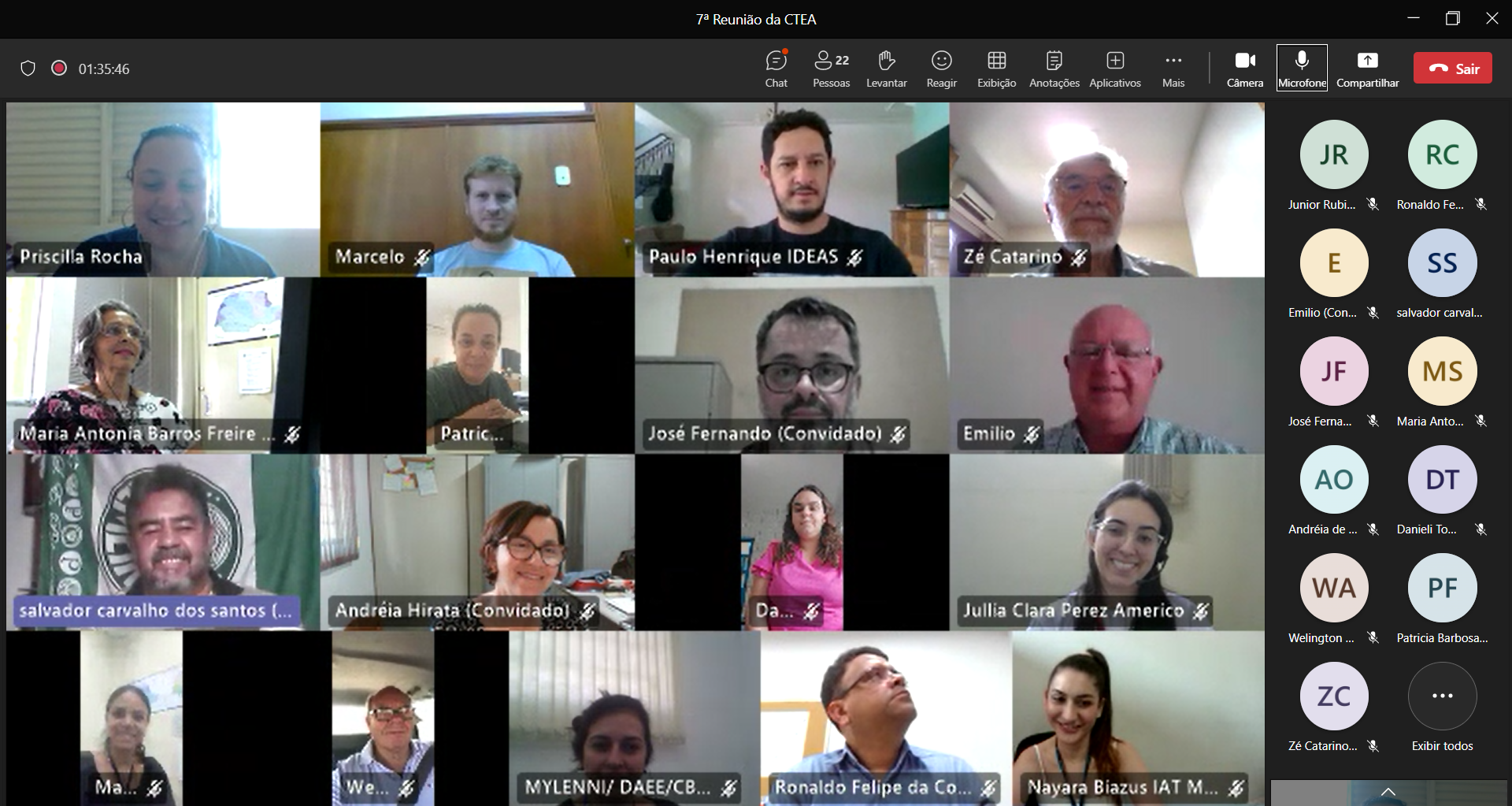Select the AO Andréia avatar
The width and height of the screenshot is (1512, 806).
click(1334, 479)
